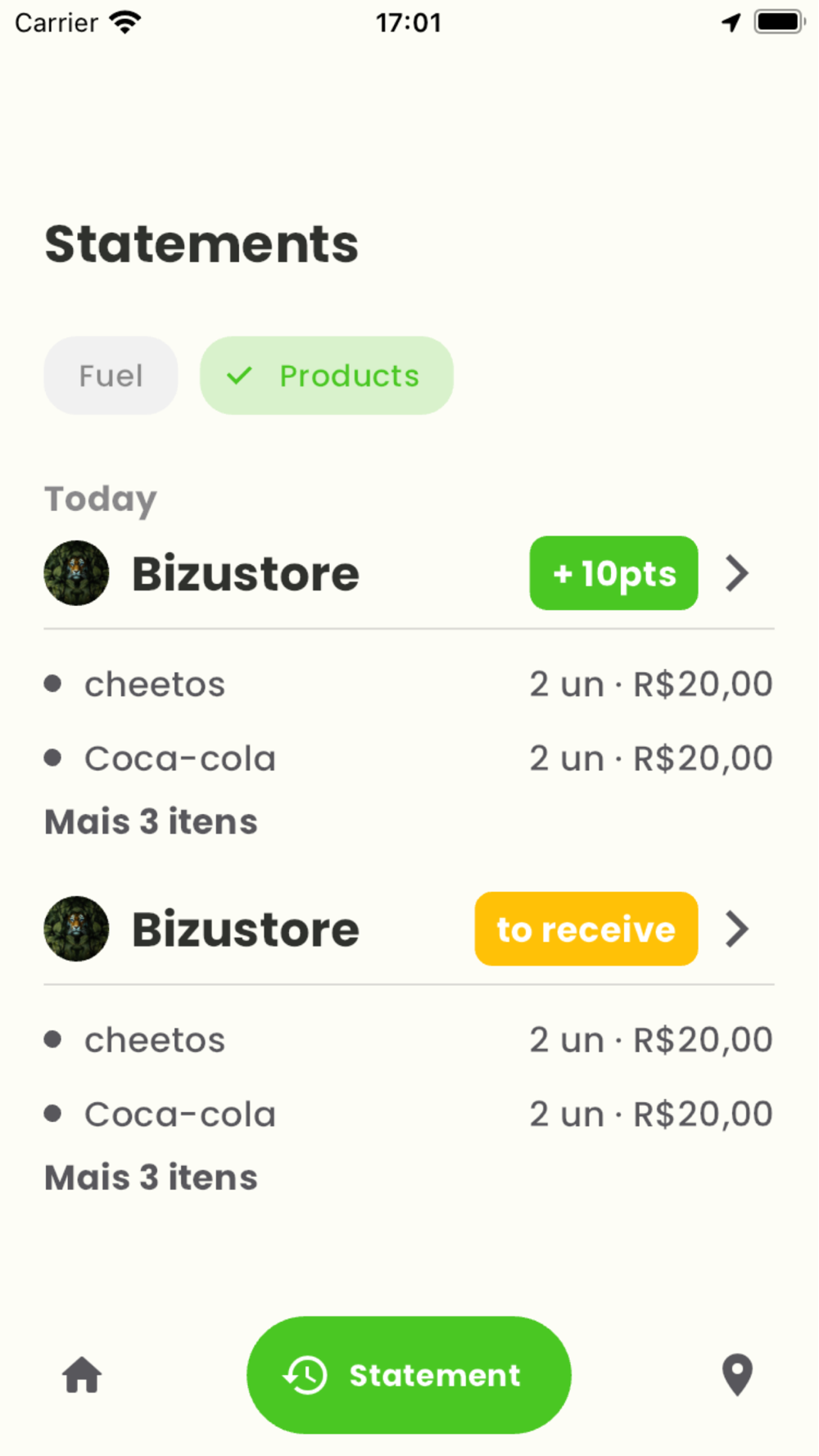Tap the second Bizustore tiger avatar
The width and height of the screenshot is (819, 1456).
click(x=76, y=929)
